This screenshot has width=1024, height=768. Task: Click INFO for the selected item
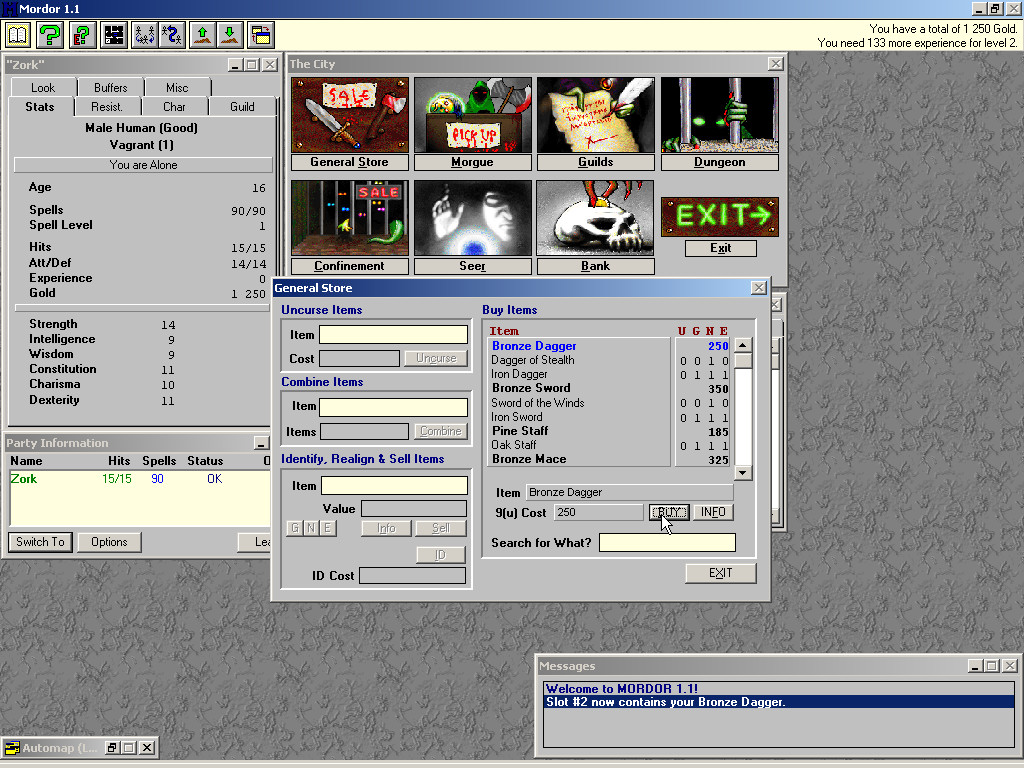[x=713, y=513]
